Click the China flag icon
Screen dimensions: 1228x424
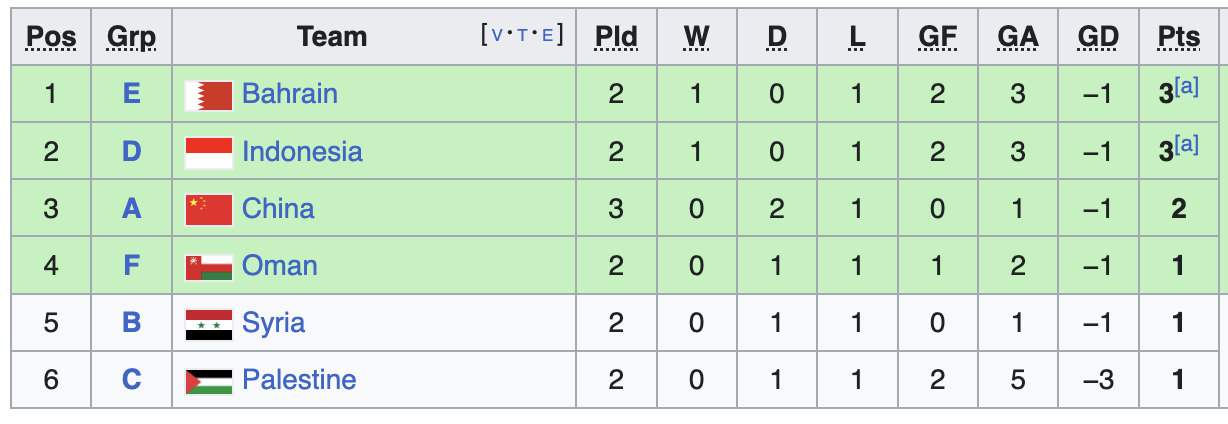209,210
